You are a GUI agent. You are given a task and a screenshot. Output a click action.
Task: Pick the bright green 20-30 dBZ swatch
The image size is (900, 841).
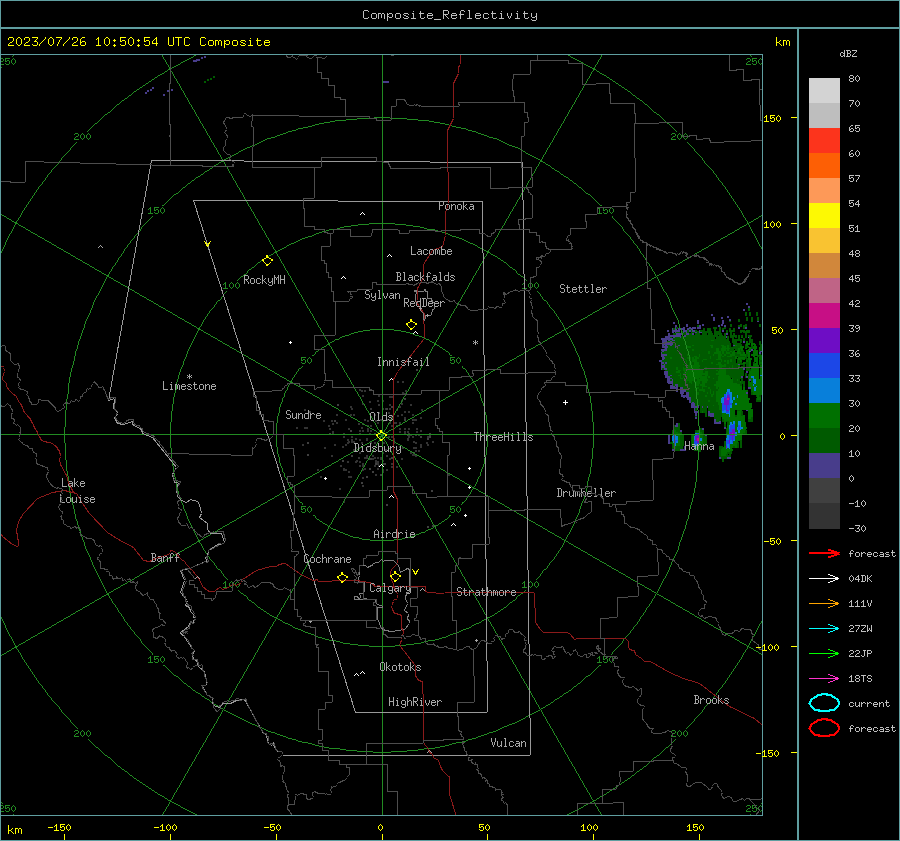click(x=824, y=416)
